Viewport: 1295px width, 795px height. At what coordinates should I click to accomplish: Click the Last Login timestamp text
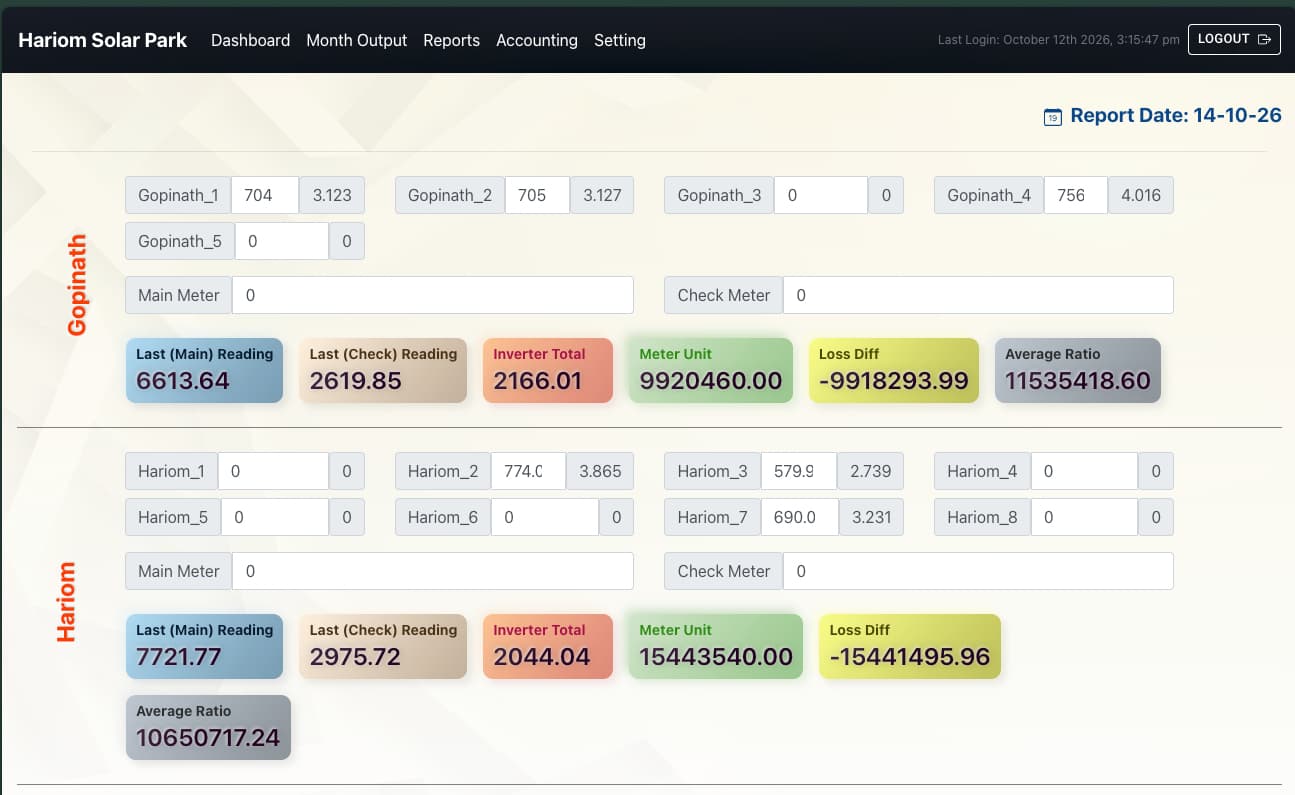coord(1059,40)
